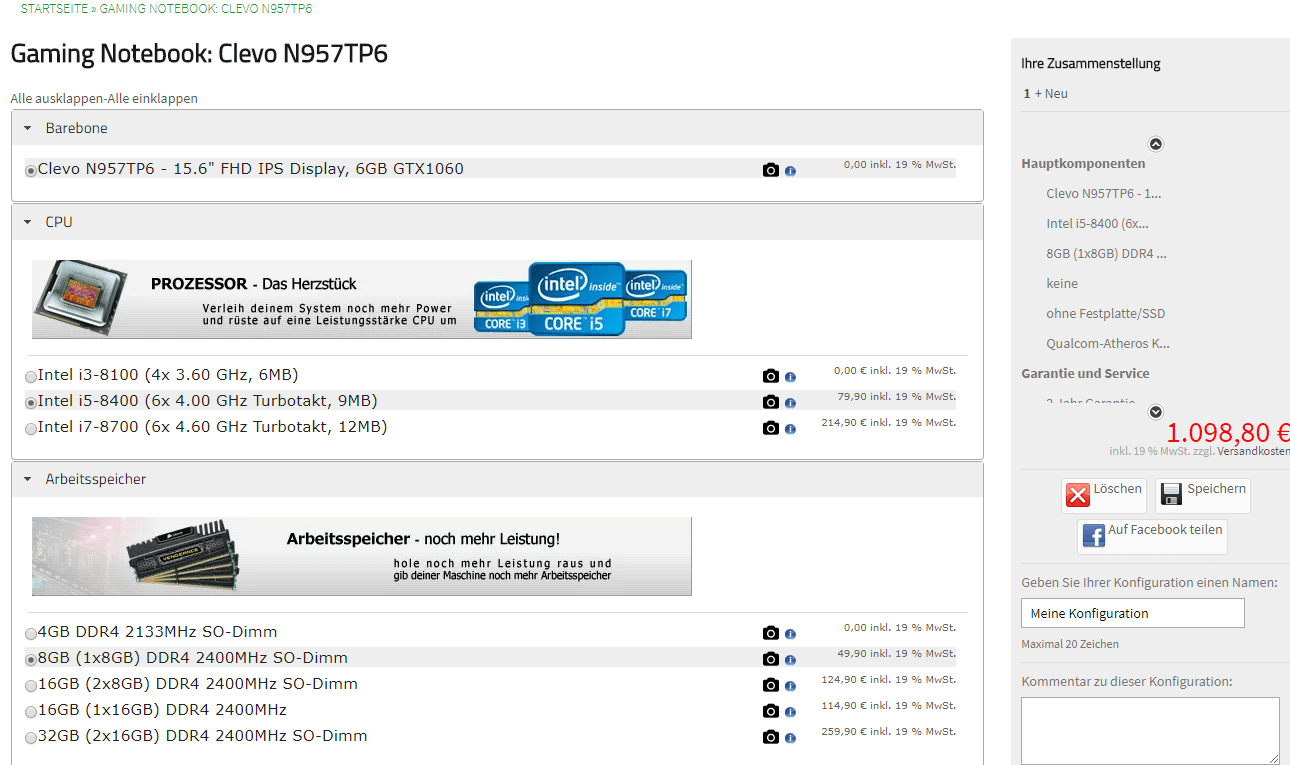The width and height of the screenshot is (1290, 765).
Task: Focus the configuration name input field
Action: (x=1133, y=613)
